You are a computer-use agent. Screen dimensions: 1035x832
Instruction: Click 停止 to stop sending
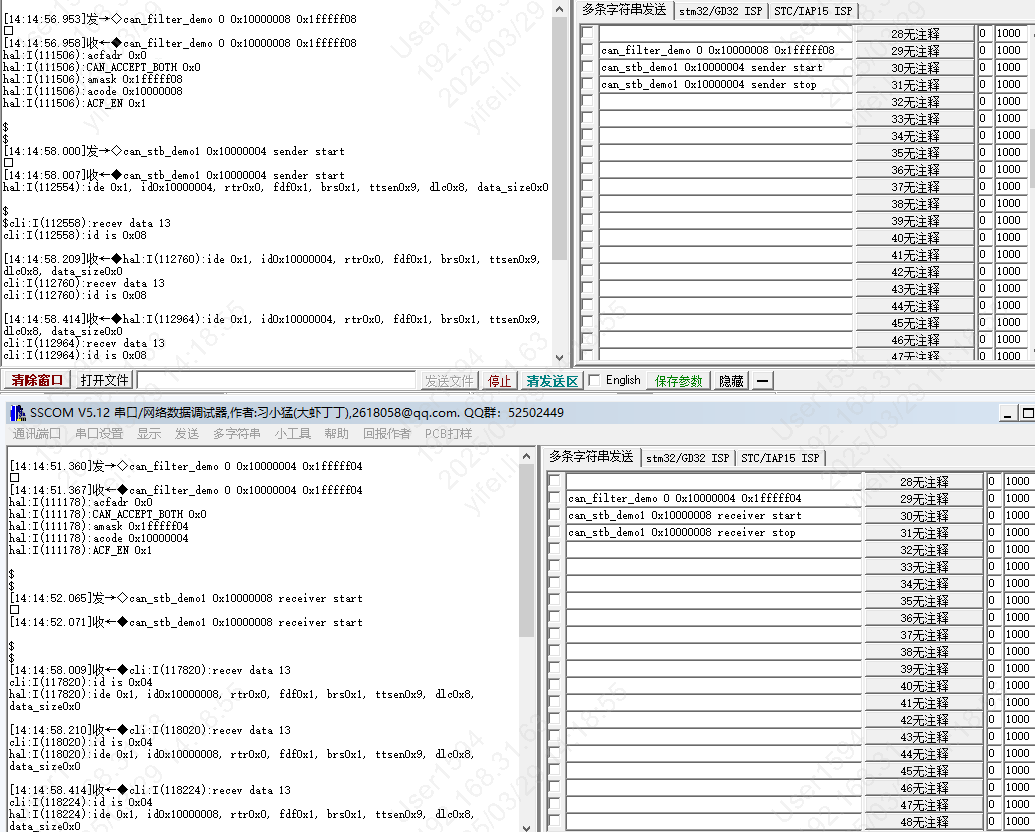click(499, 380)
